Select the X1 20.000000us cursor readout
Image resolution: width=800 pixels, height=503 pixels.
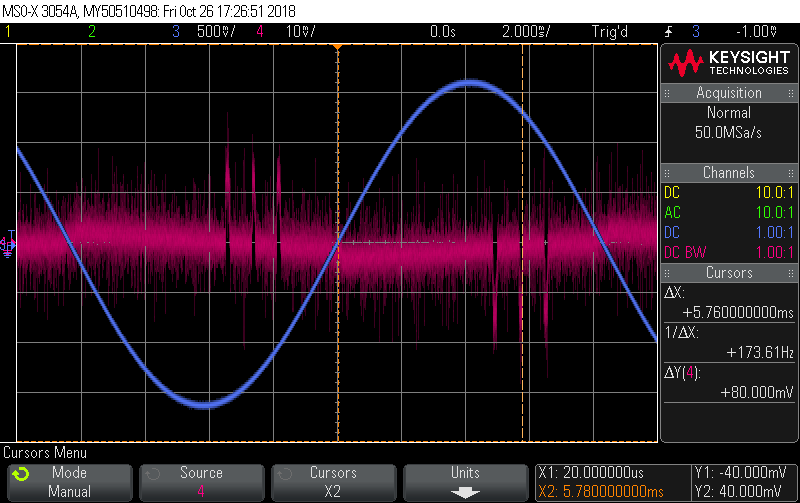pos(591,472)
